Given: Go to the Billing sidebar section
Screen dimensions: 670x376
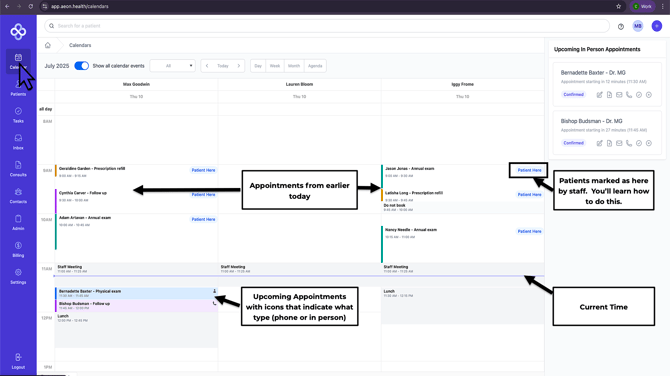Looking at the screenshot, I should coord(18,250).
